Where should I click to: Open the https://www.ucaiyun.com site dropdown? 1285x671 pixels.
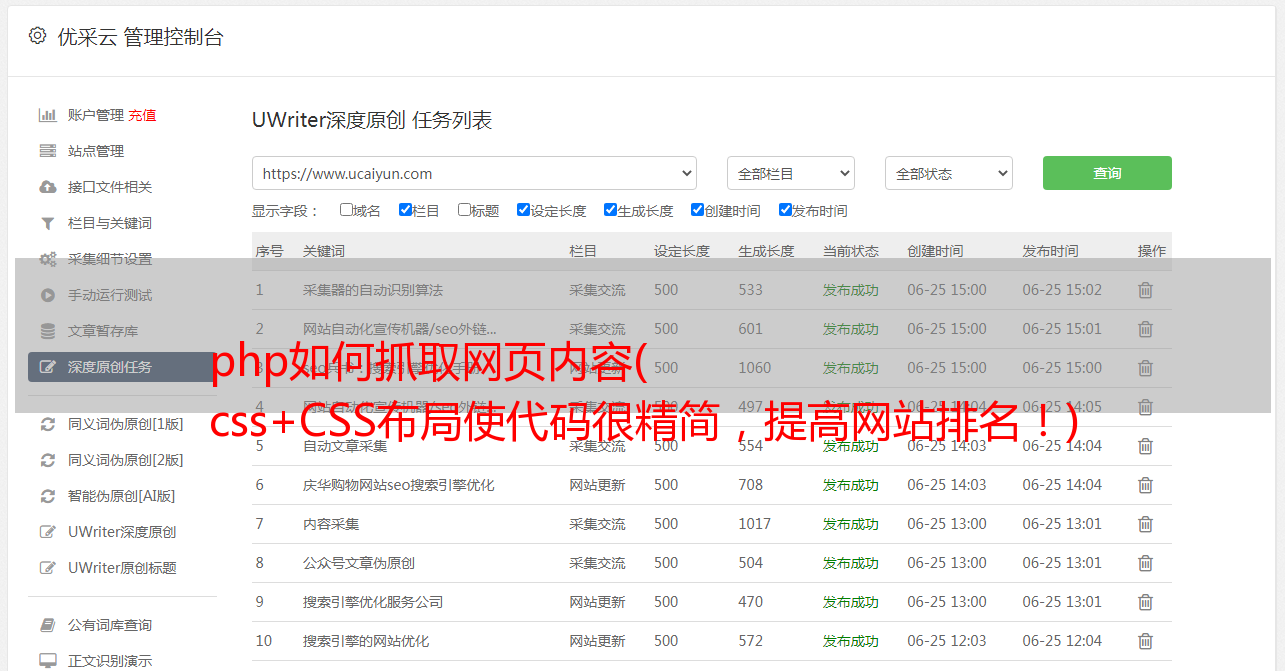[x=474, y=173]
